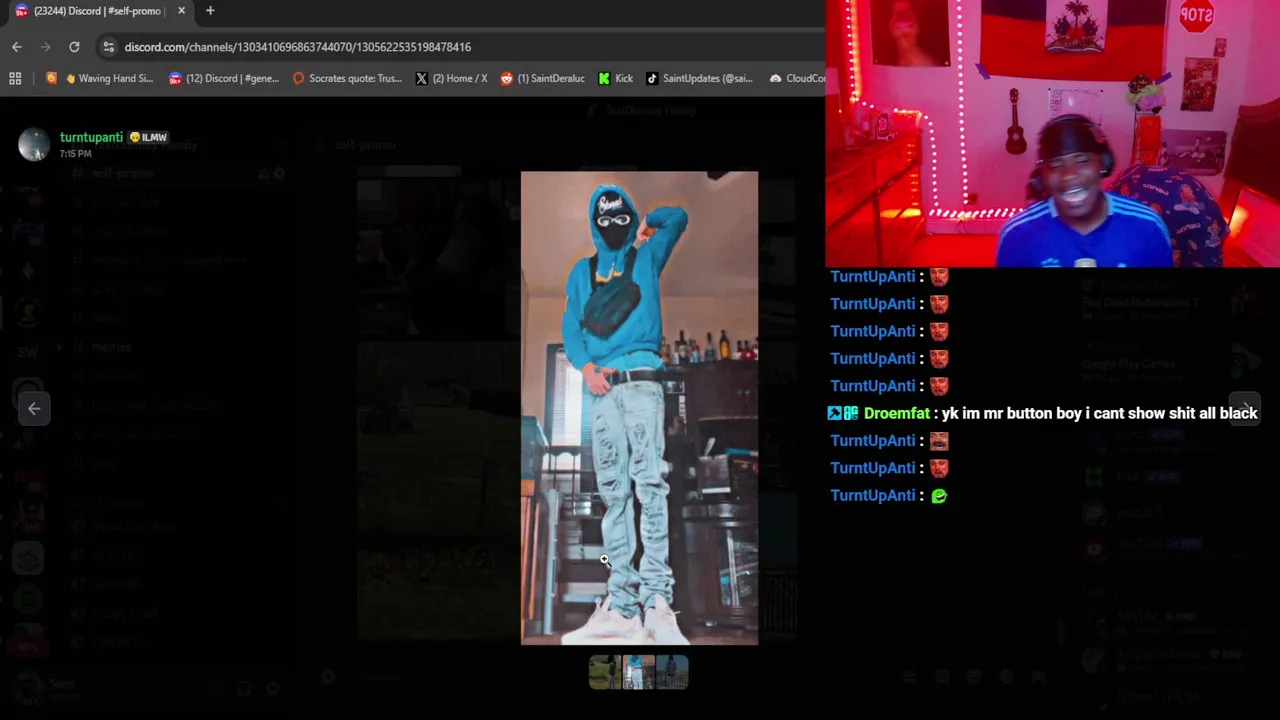Close the Discord #self-promo browser tab
The width and height of the screenshot is (1280, 720).
tap(181, 11)
